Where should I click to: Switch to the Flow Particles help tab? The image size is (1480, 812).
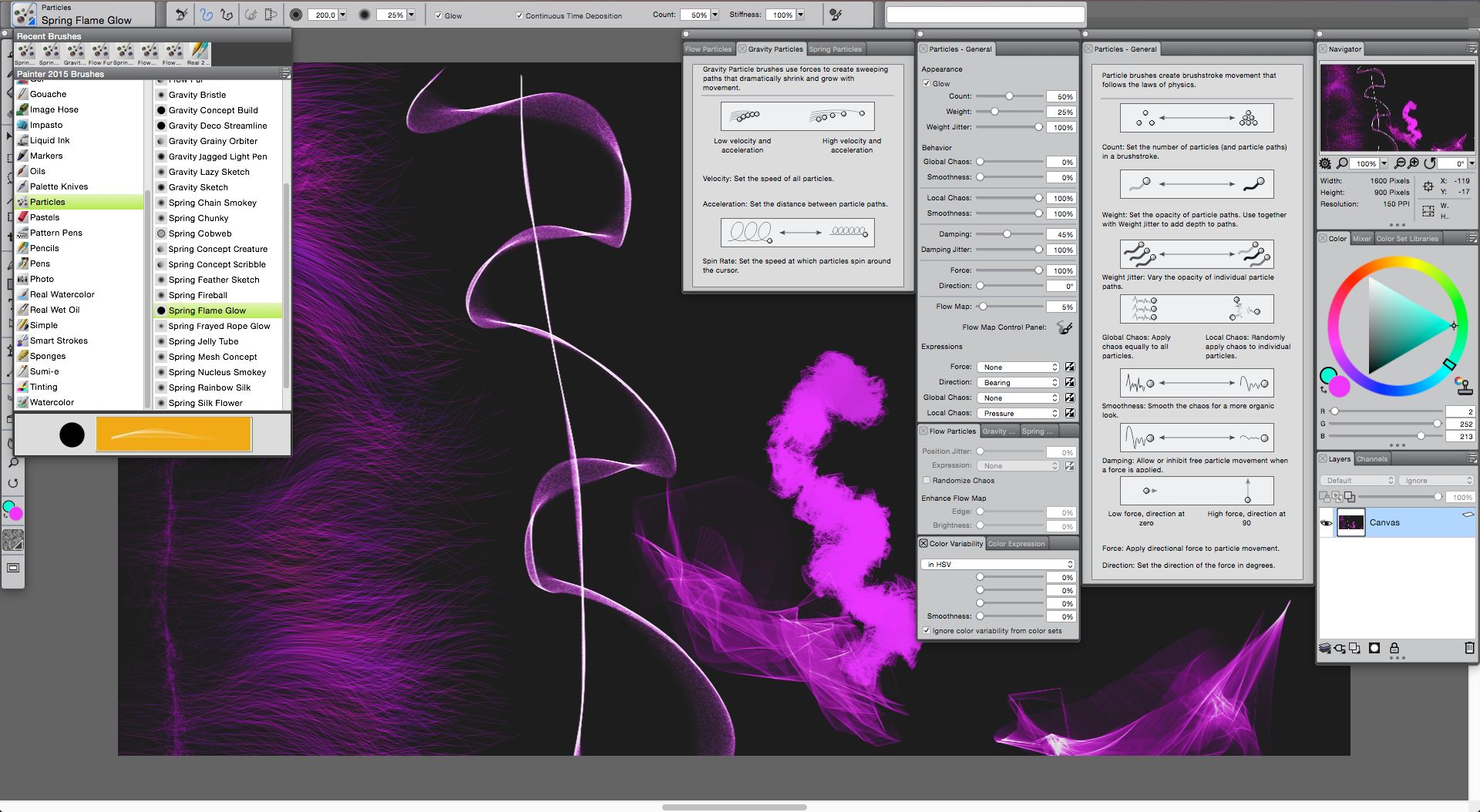coord(708,49)
